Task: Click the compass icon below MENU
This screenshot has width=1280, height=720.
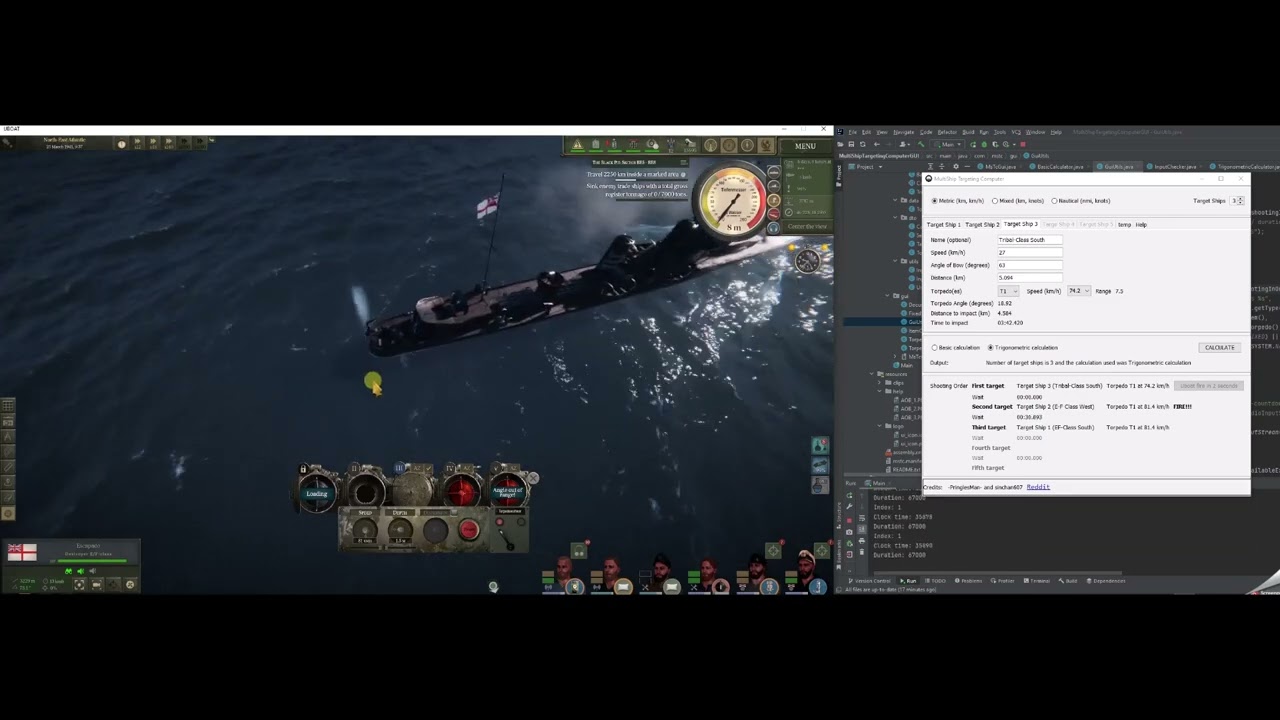Action: 807,261
